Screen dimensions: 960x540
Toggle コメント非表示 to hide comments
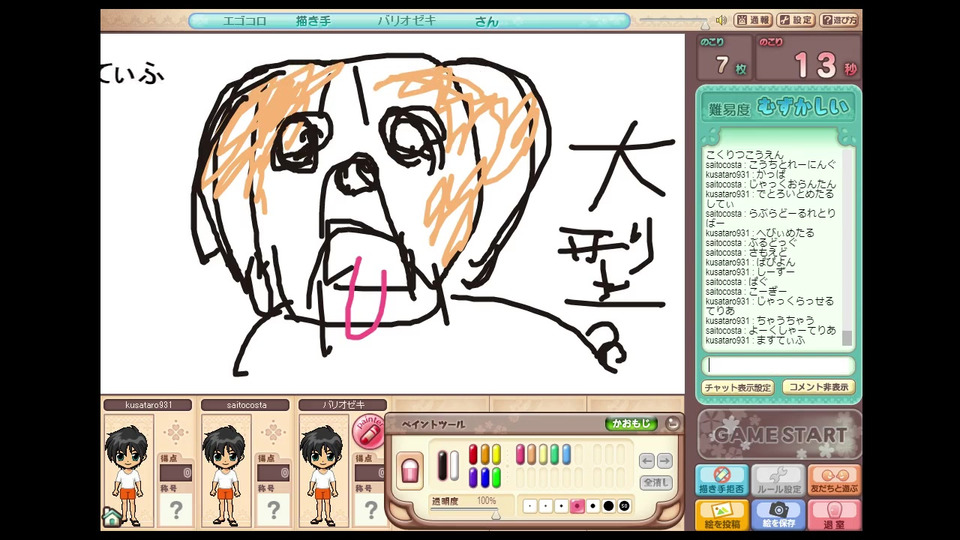[x=819, y=388]
